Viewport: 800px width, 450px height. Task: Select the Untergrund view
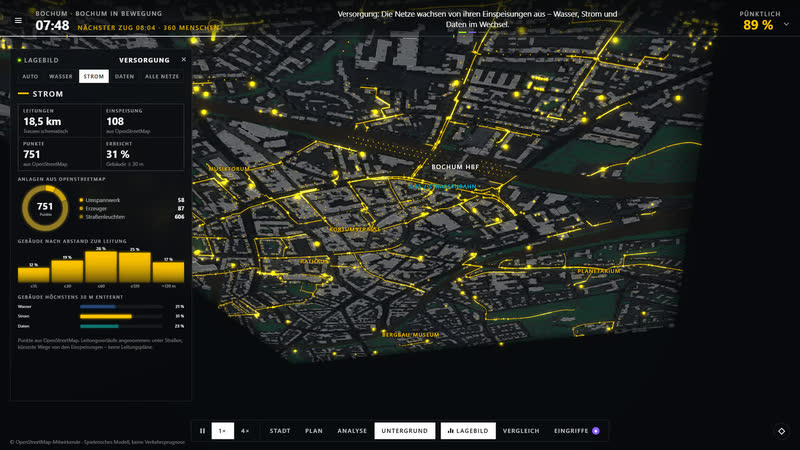pyautogui.click(x=405, y=431)
